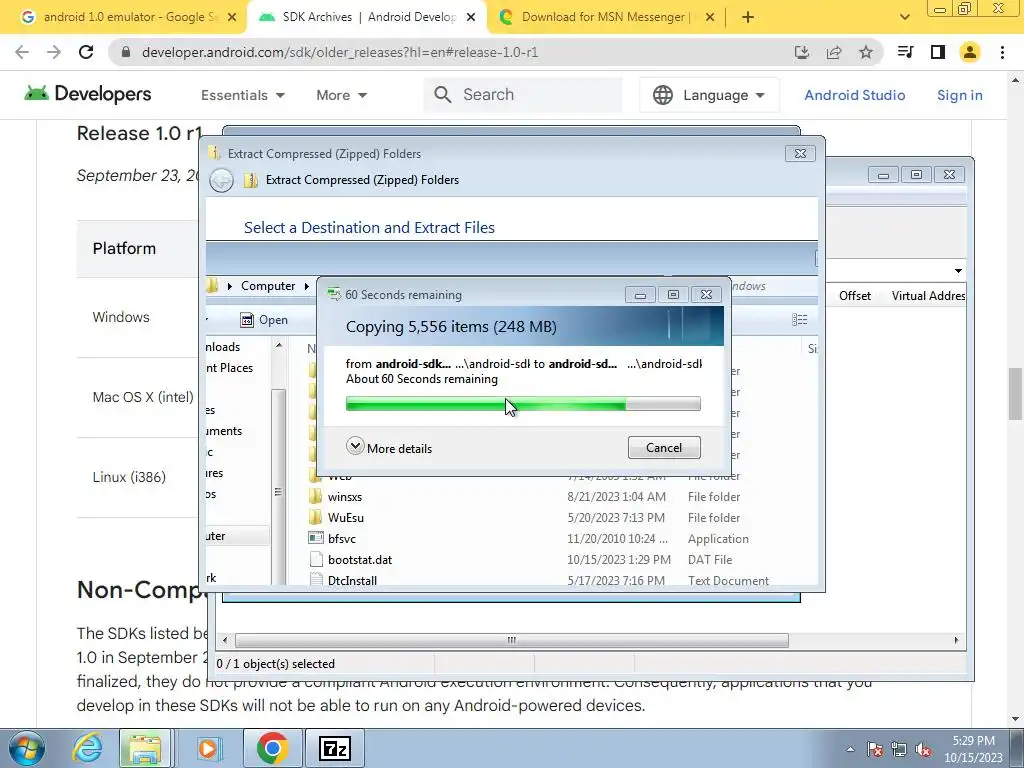The width and height of the screenshot is (1024, 768).
Task: Click Action Center flag tray icon
Action: point(875,750)
